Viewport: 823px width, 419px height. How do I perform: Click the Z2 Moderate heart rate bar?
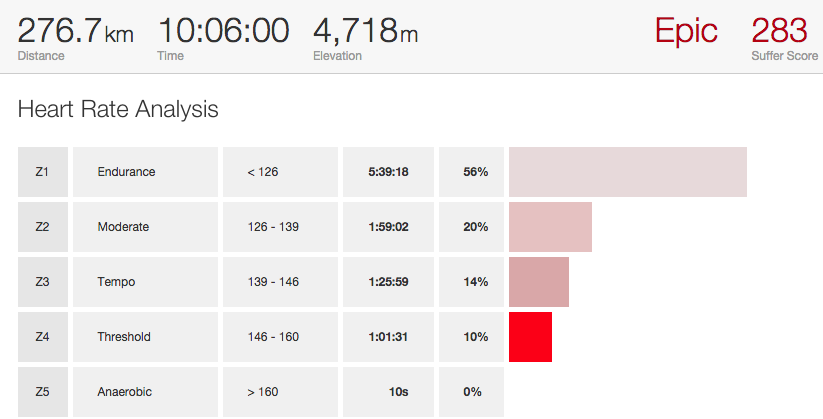[x=550, y=227]
